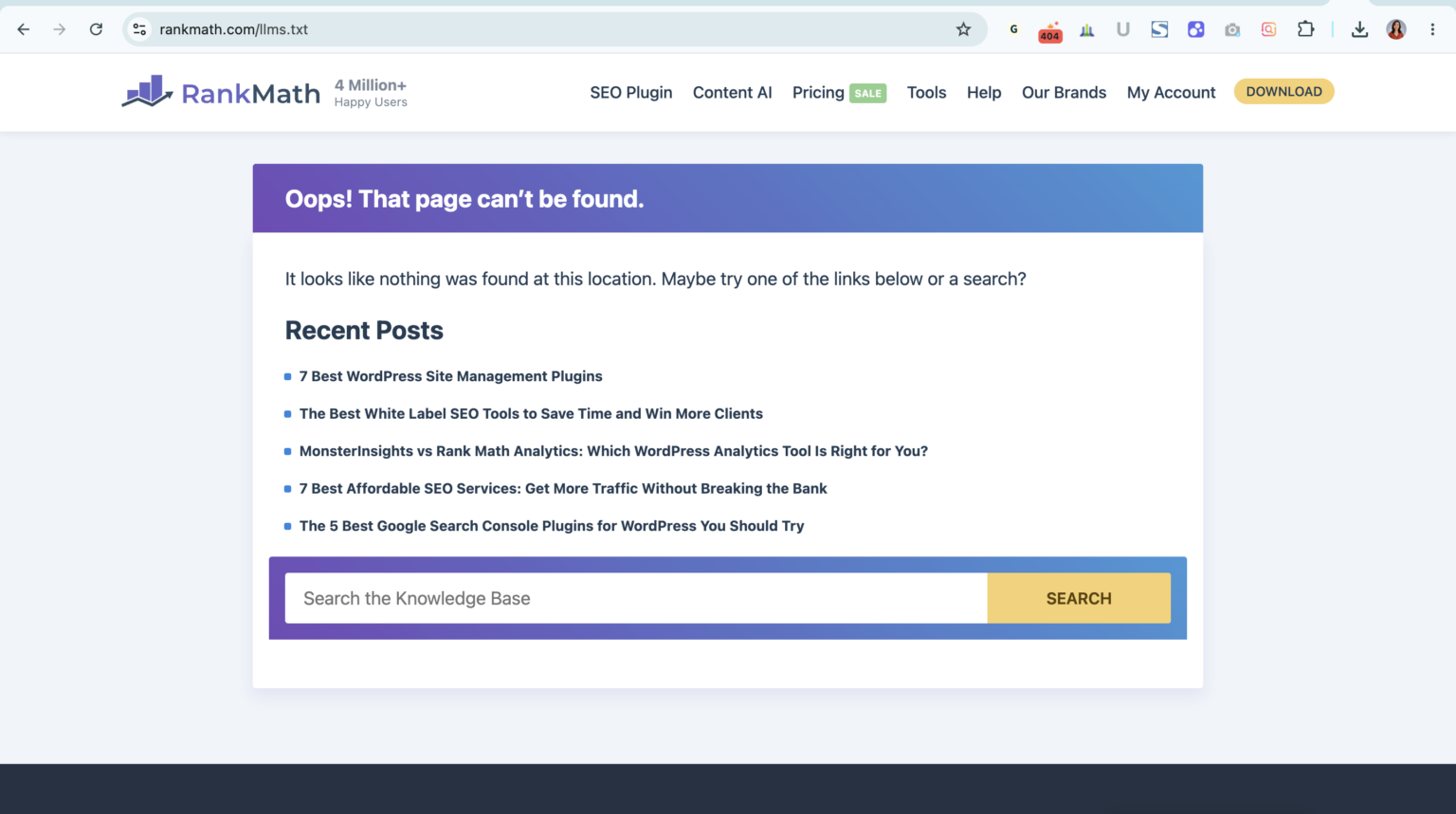Viewport: 1456px width, 814px height.
Task: Open site information icon in address bar
Action: [140, 29]
